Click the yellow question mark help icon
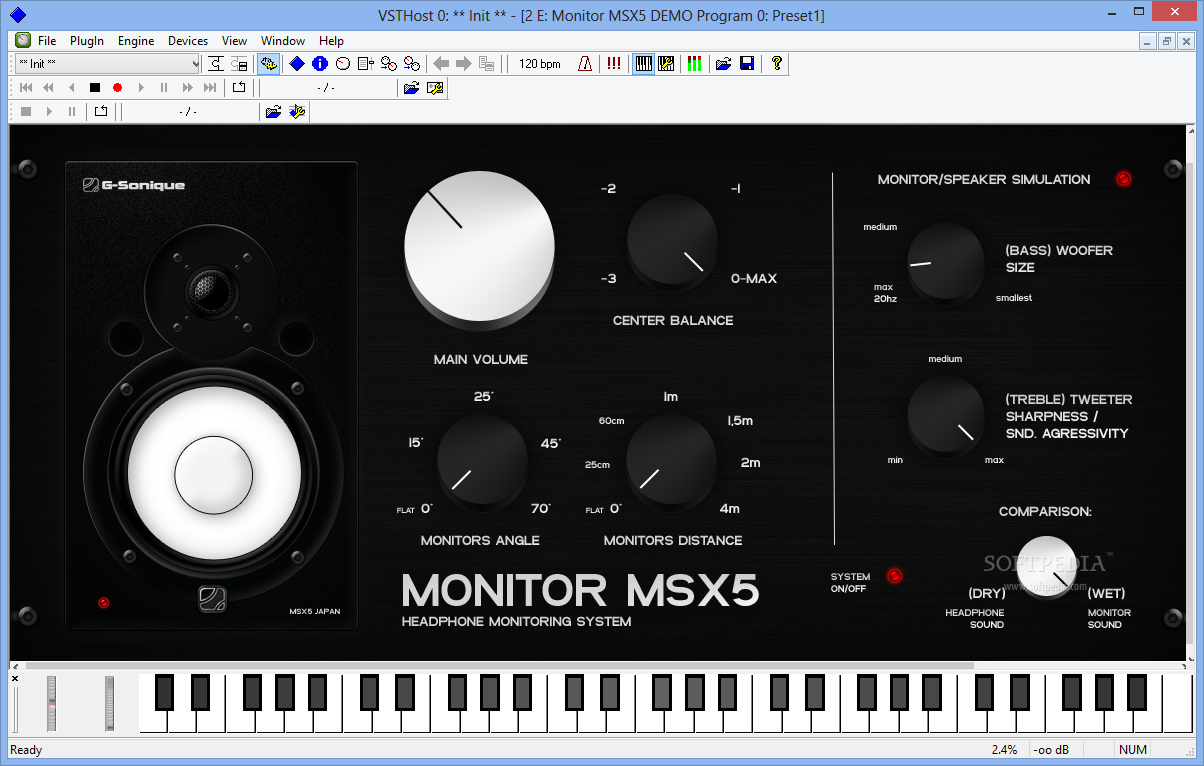 tap(776, 64)
